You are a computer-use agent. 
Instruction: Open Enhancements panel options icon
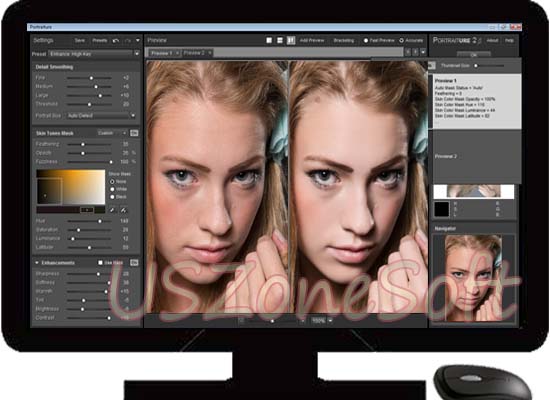tap(134, 262)
